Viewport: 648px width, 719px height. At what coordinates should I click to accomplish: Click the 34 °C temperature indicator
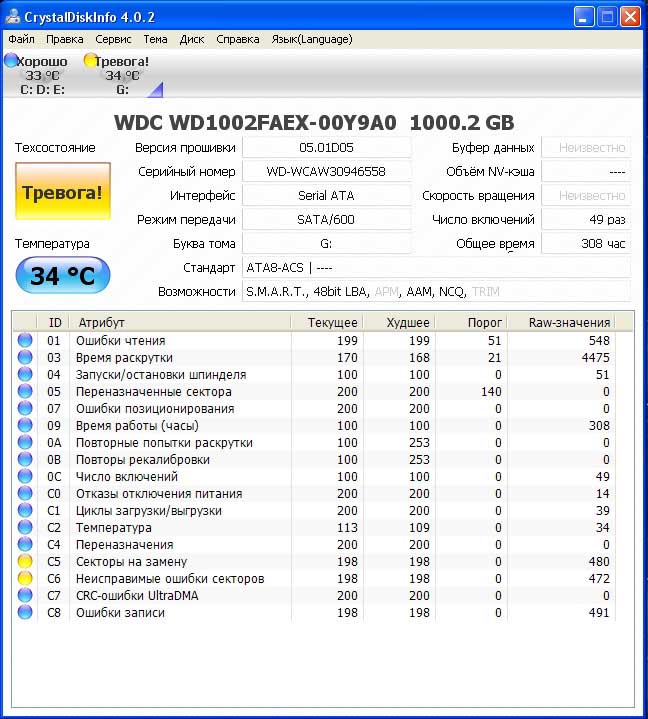(63, 275)
